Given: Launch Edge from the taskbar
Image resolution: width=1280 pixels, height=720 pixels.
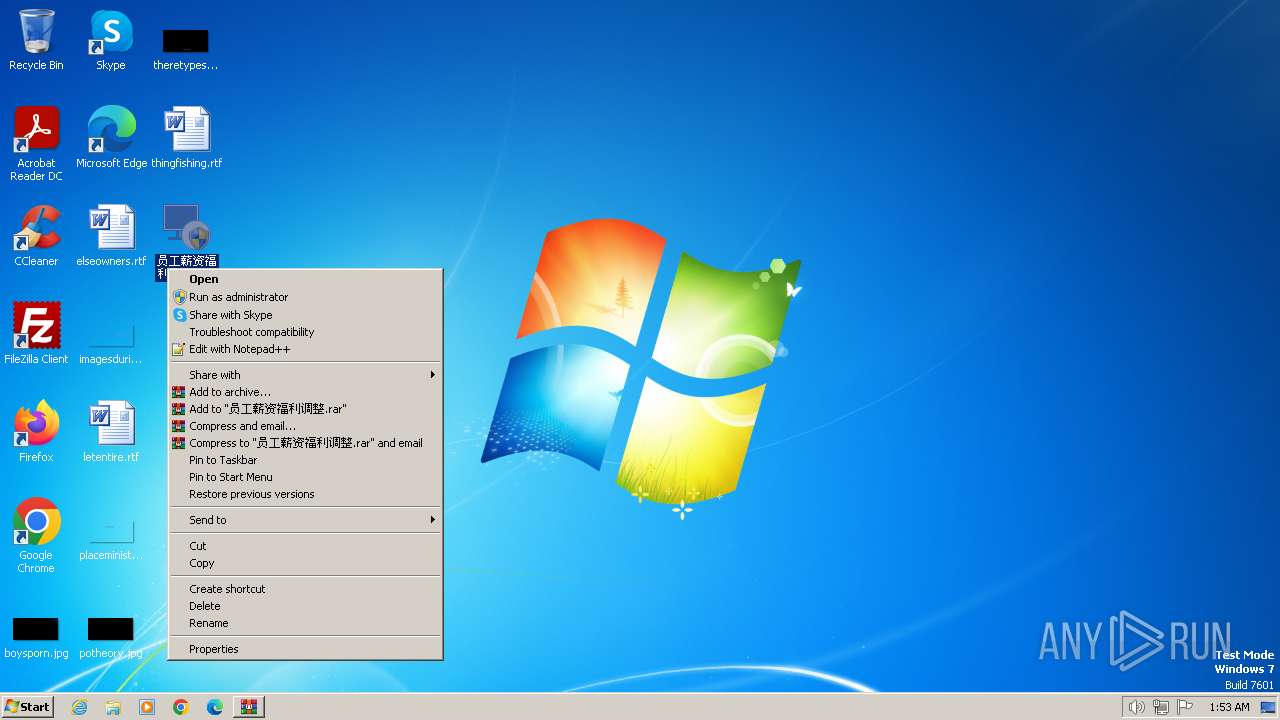Looking at the screenshot, I should 215,707.
